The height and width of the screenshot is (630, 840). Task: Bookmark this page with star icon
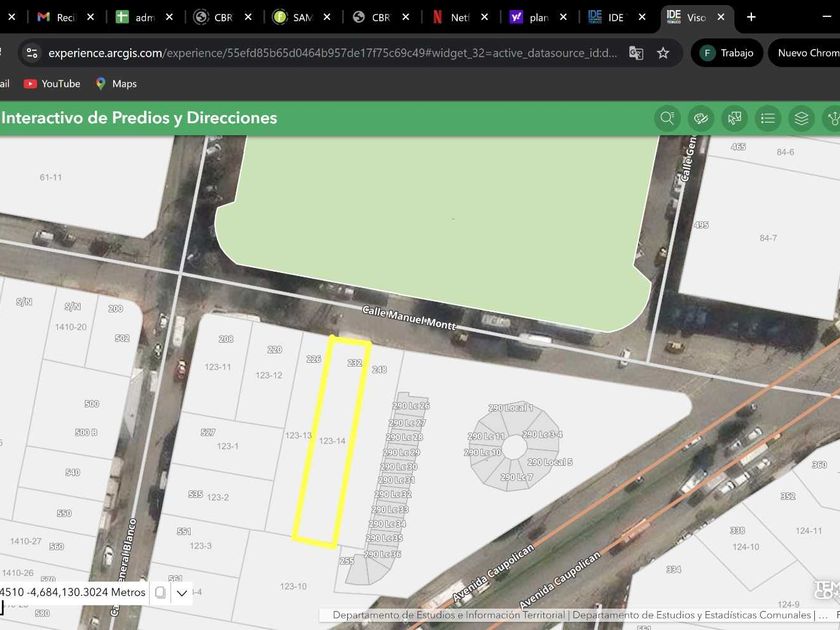[663, 53]
